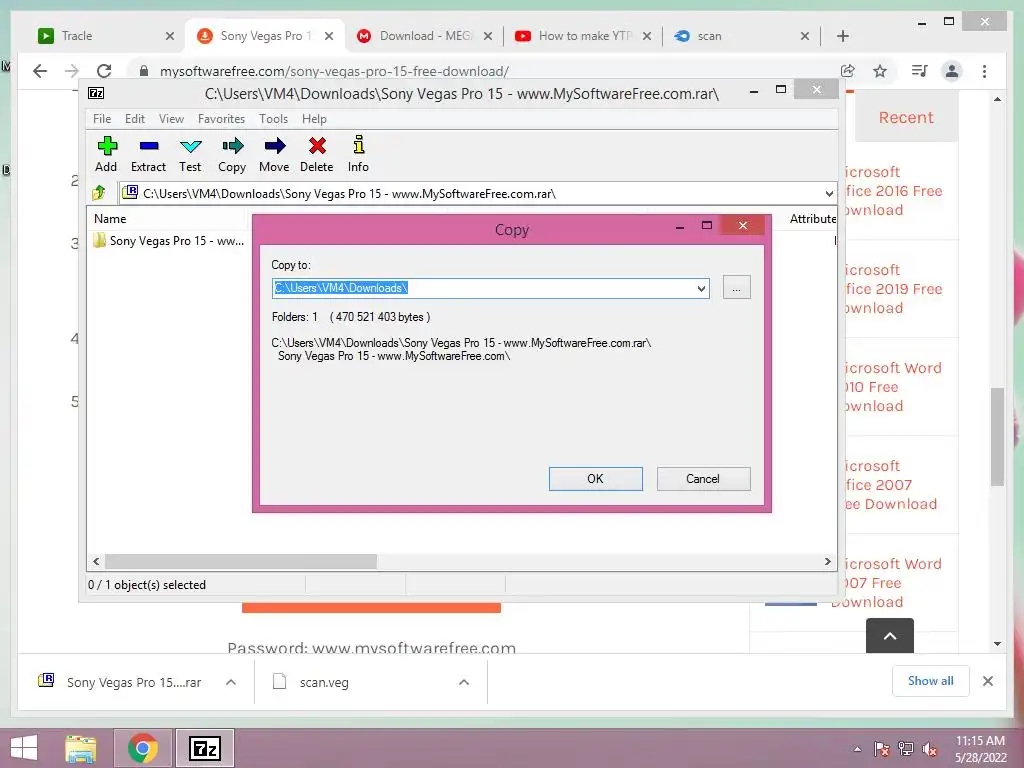Open Microsoft Office 2007 Free Download link
Screen dimensions: 1024x768
[x=891, y=485]
